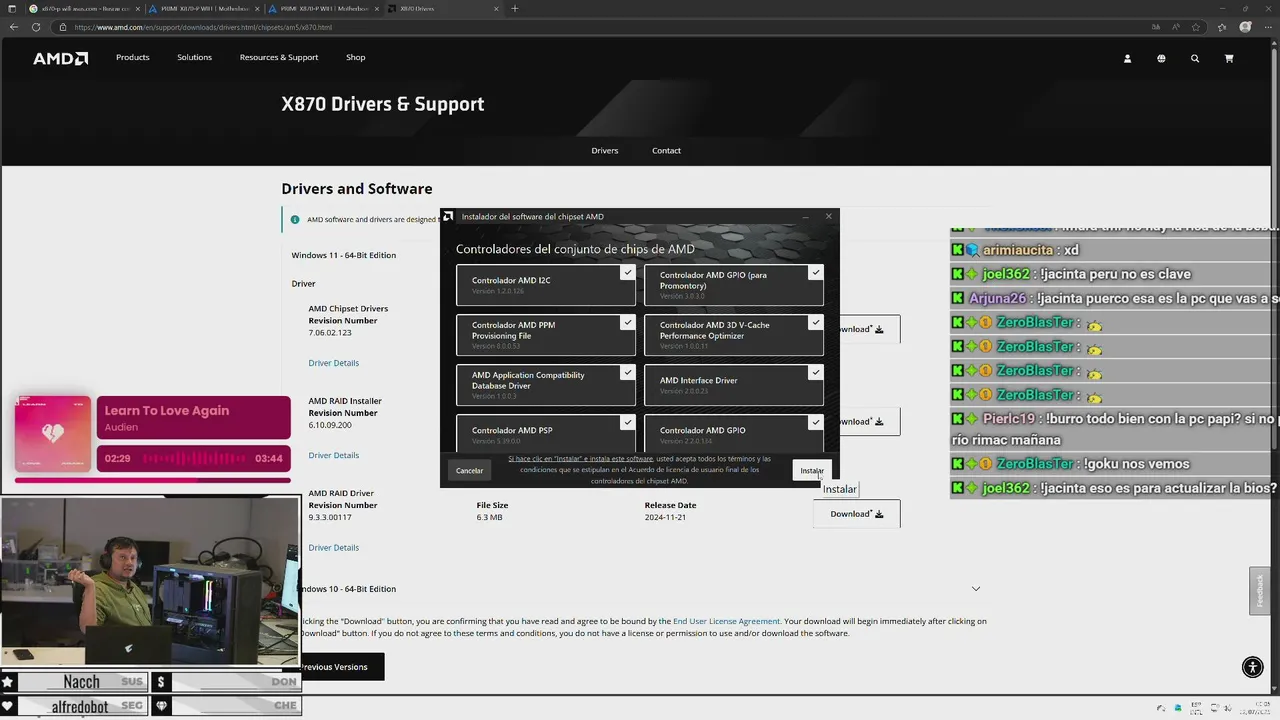
Task: Open the read aloud icon in address bar
Action: (x=1178, y=27)
